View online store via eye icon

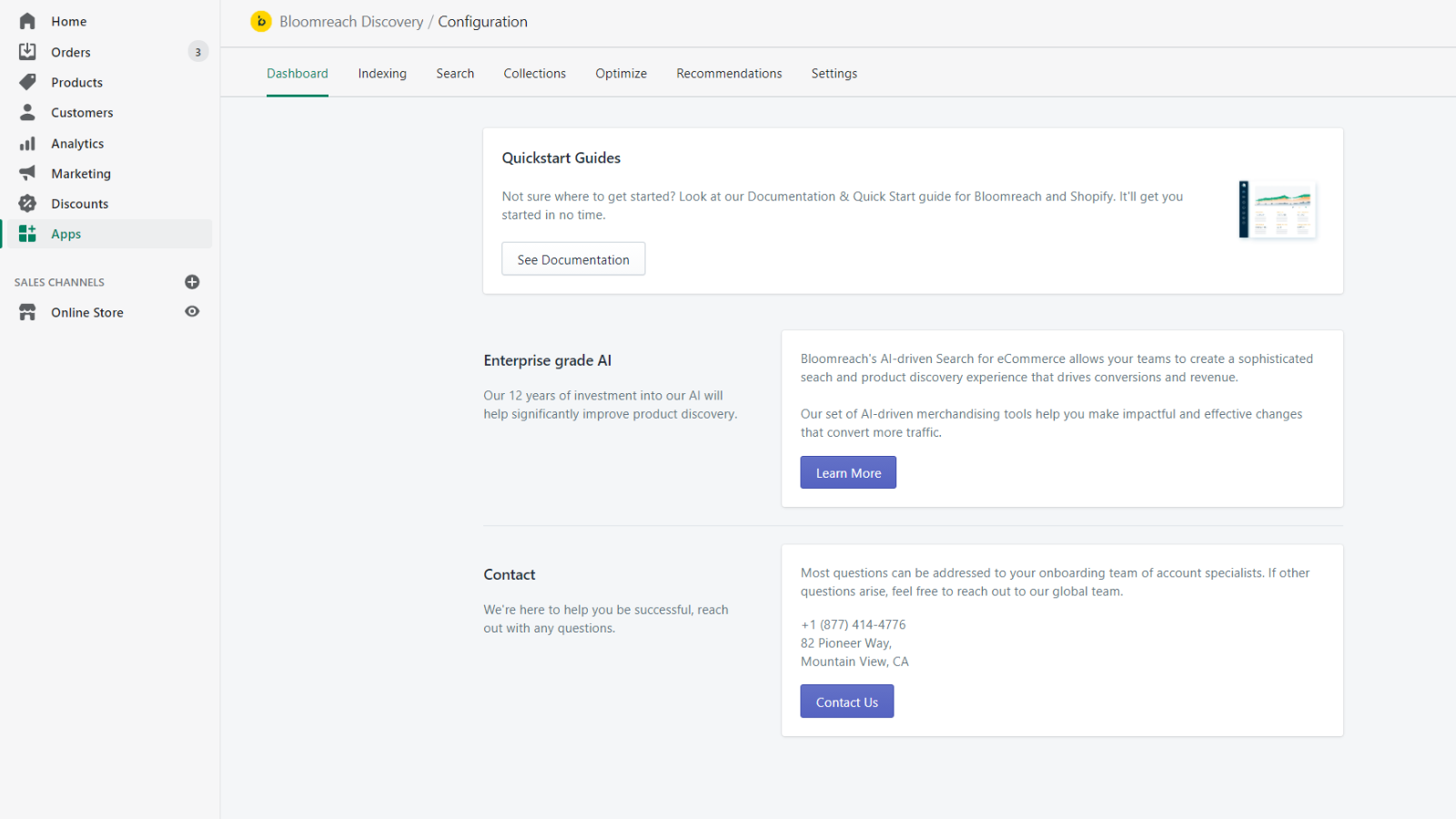point(192,311)
